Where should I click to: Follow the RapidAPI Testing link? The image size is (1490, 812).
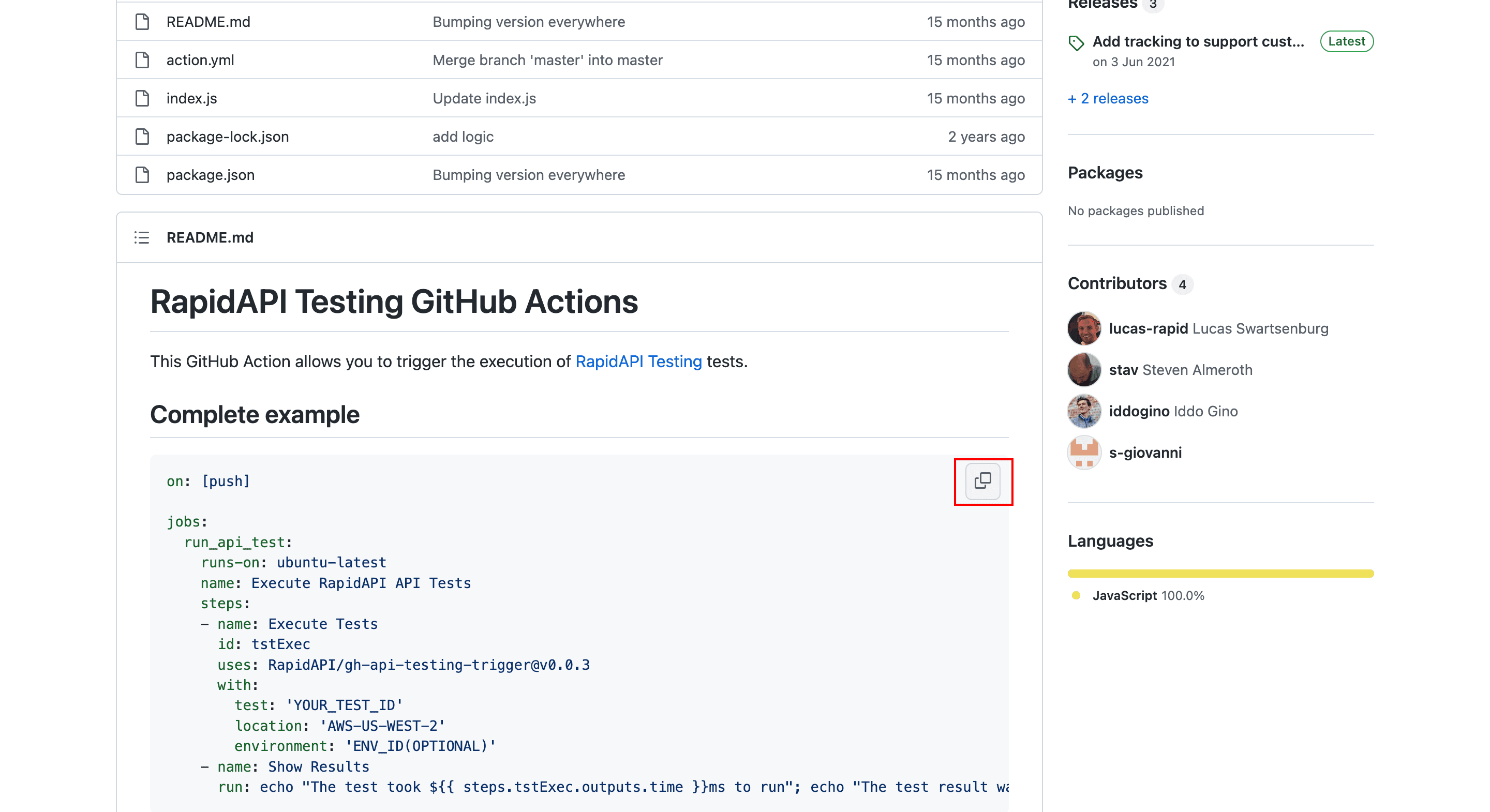click(638, 362)
